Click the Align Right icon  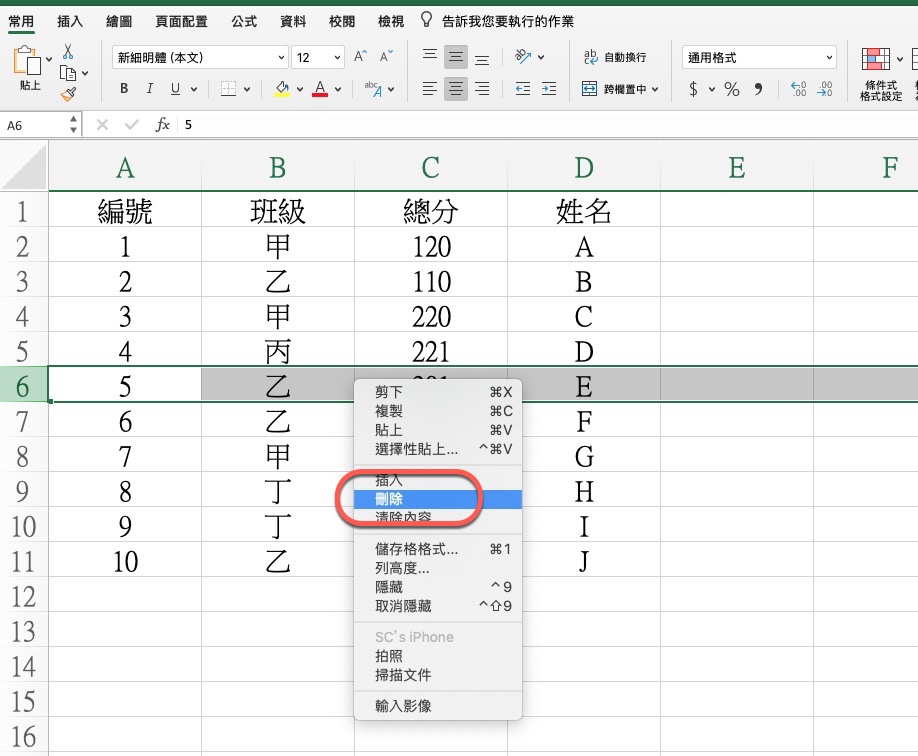click(482, 89)
